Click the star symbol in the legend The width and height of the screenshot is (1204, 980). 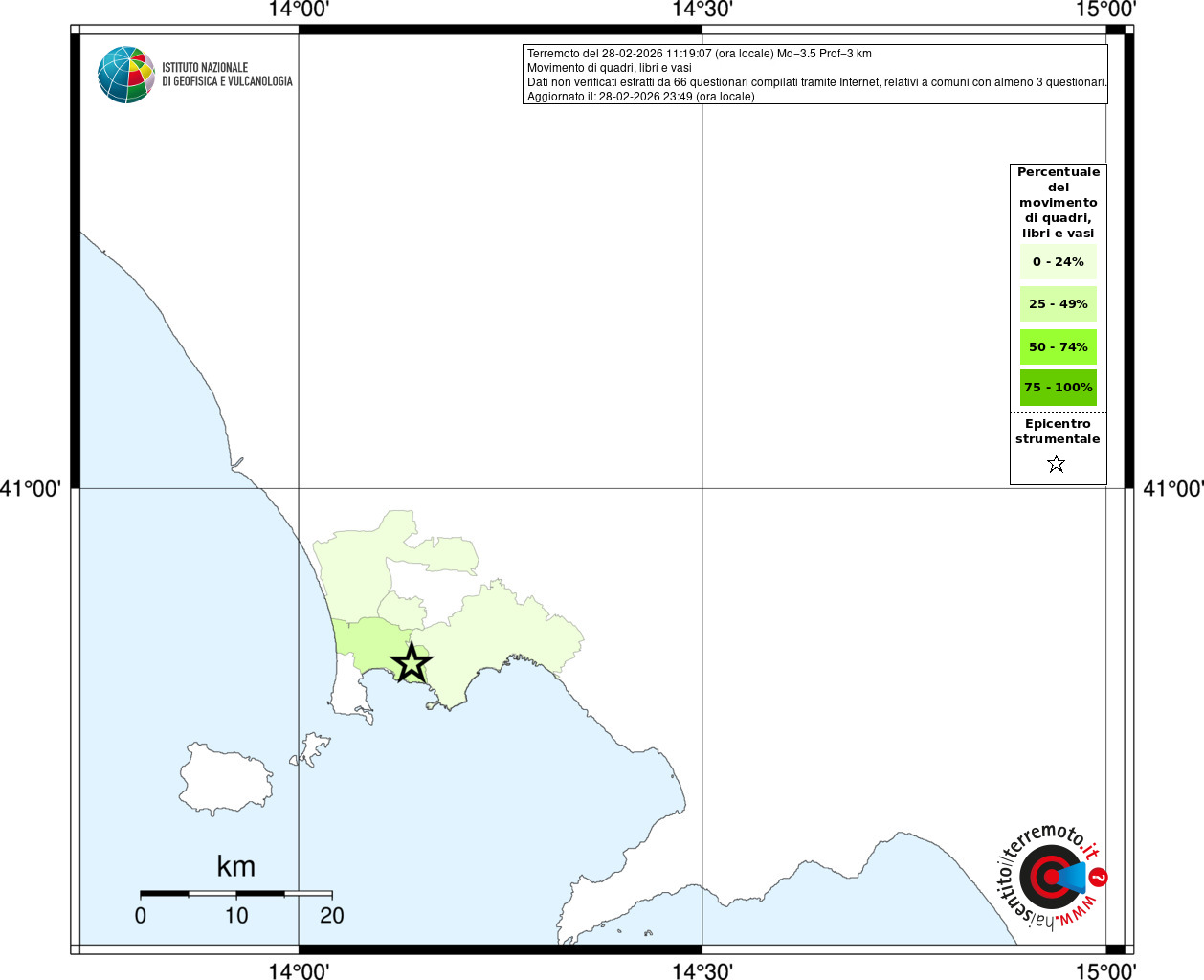[1057, 464]
